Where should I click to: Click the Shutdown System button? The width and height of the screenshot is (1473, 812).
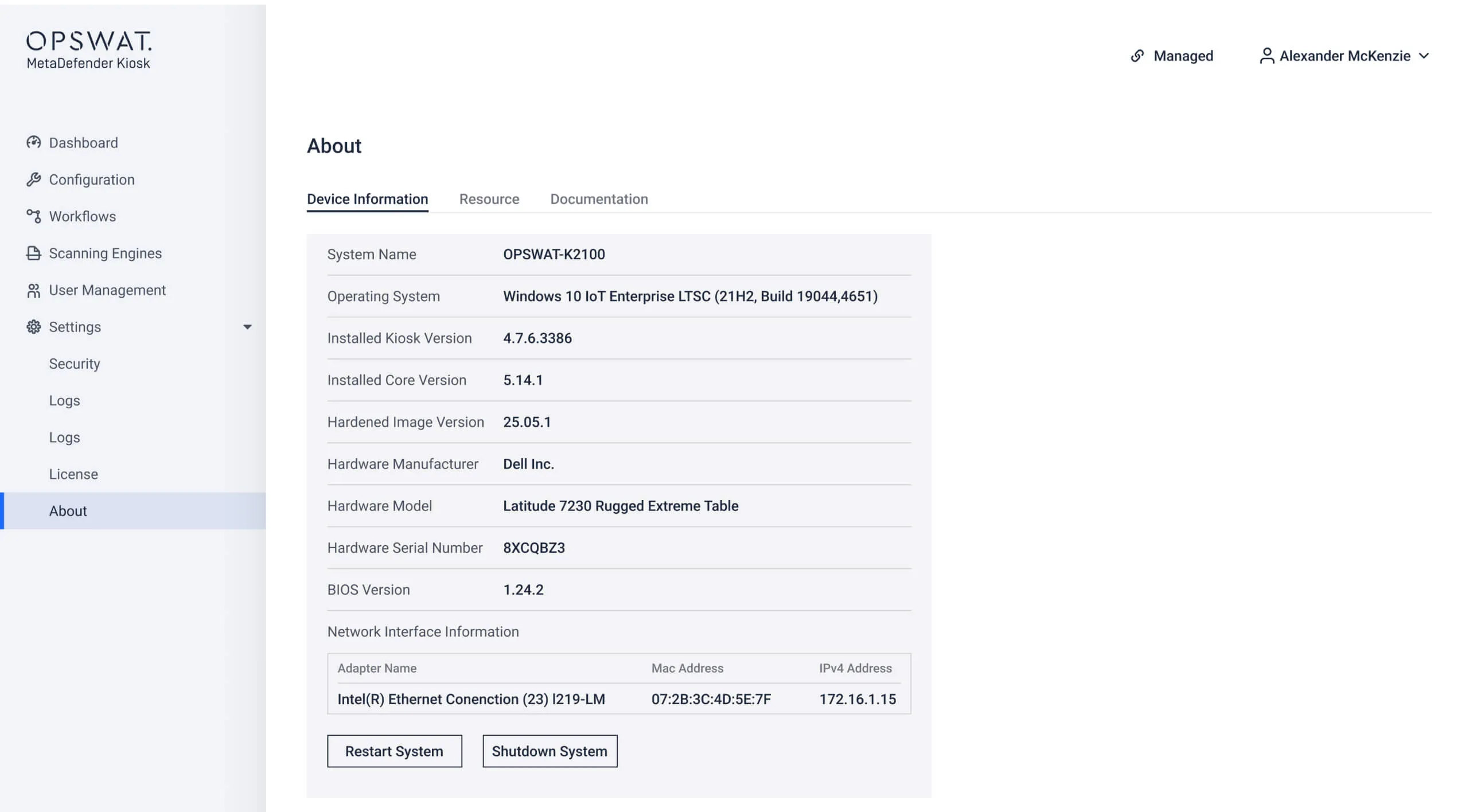[x=549, y=751]
